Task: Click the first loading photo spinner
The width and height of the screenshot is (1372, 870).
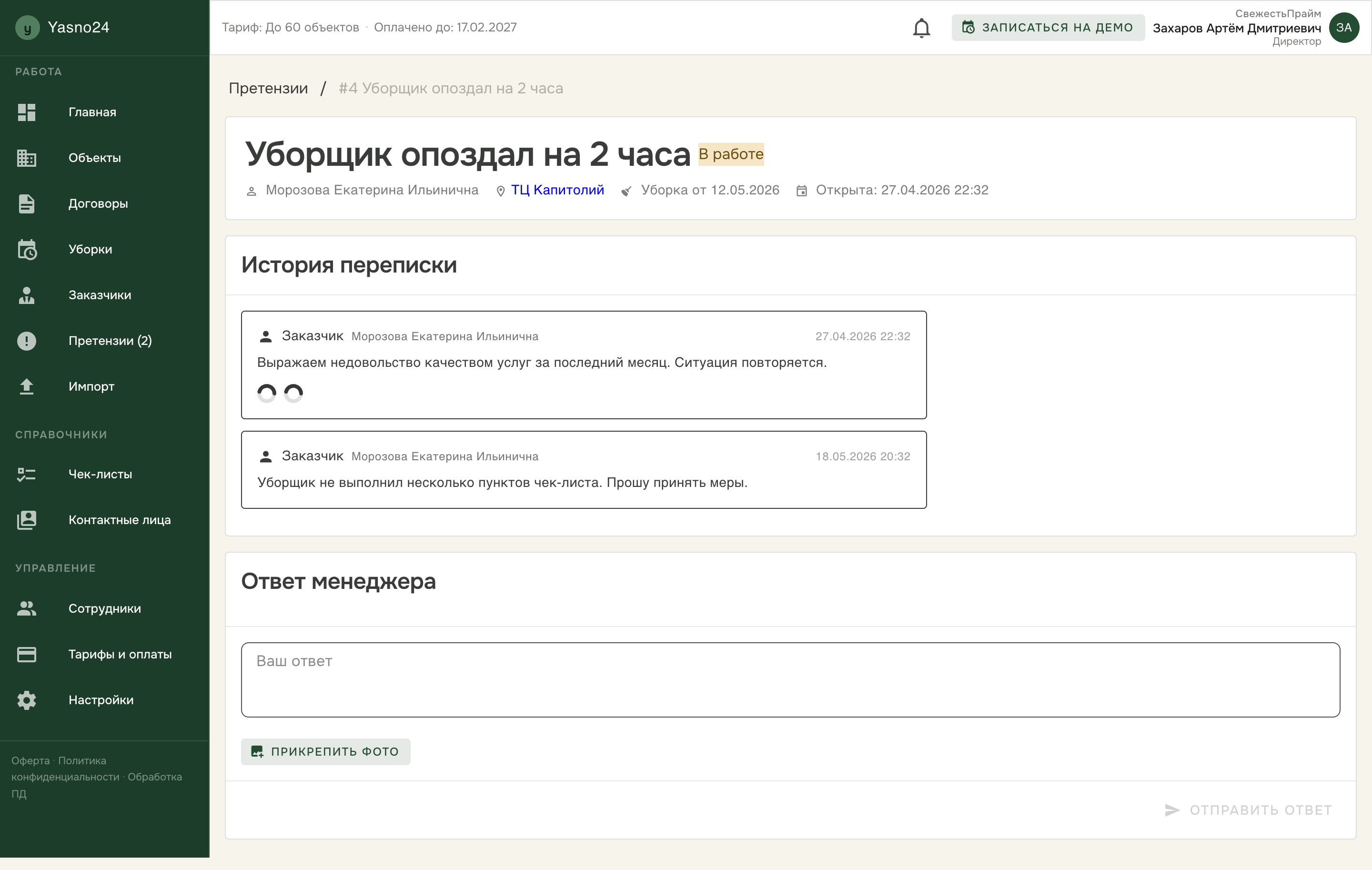Action: (267, 393)
